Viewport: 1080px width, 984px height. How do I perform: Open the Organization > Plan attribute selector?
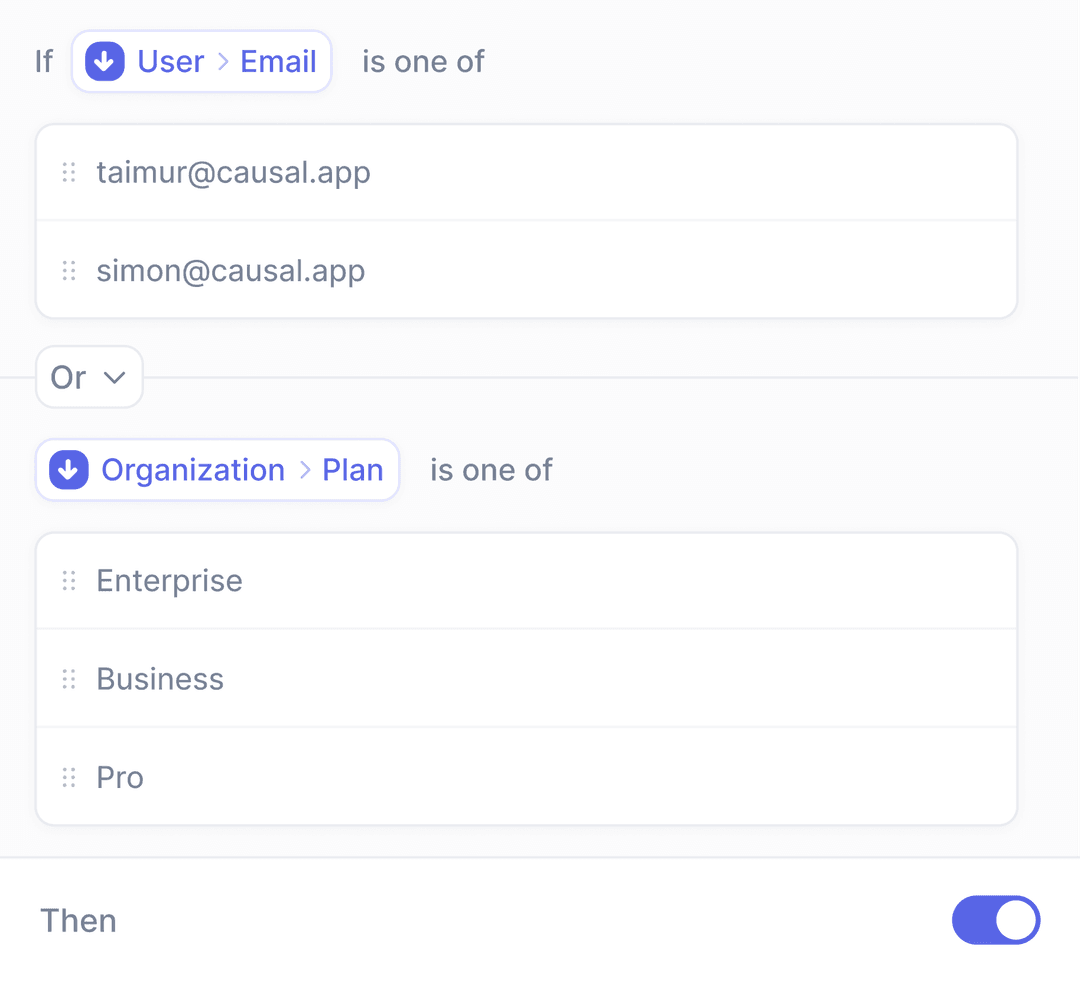pyautogui.click(x=217, y=470)
